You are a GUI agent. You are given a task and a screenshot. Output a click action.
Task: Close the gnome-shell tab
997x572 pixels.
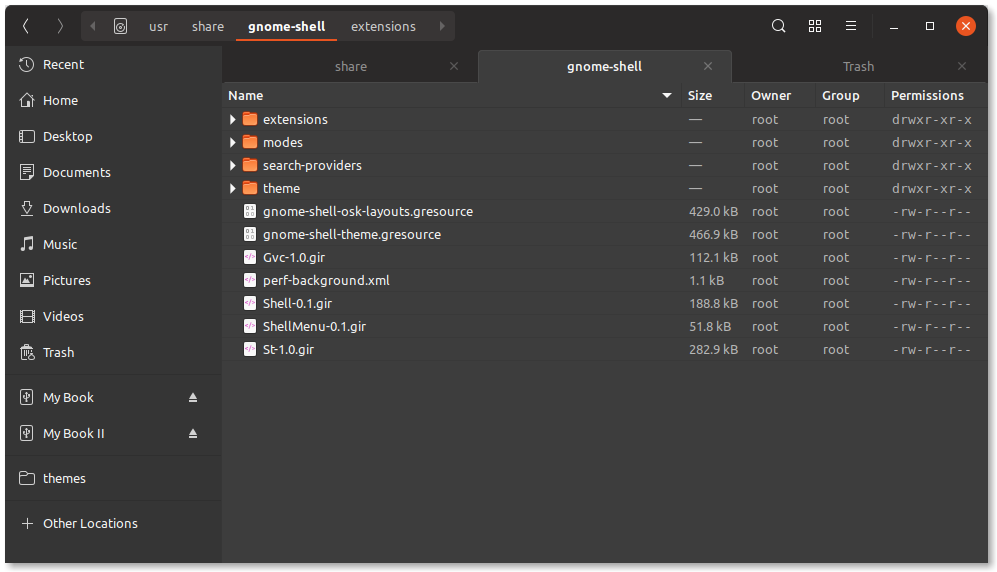point(708,66)
